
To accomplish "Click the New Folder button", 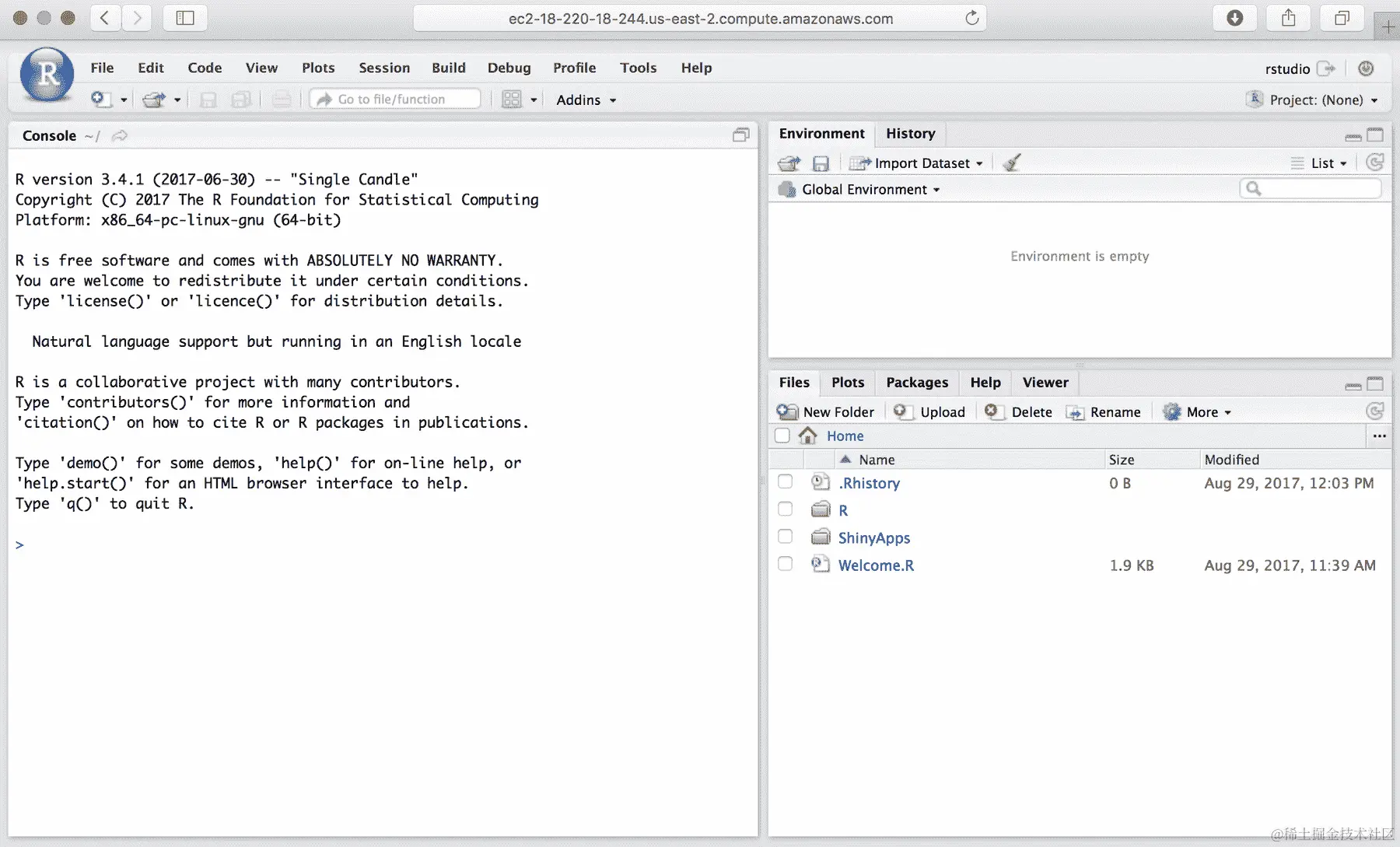I will (x=826, y=412).
